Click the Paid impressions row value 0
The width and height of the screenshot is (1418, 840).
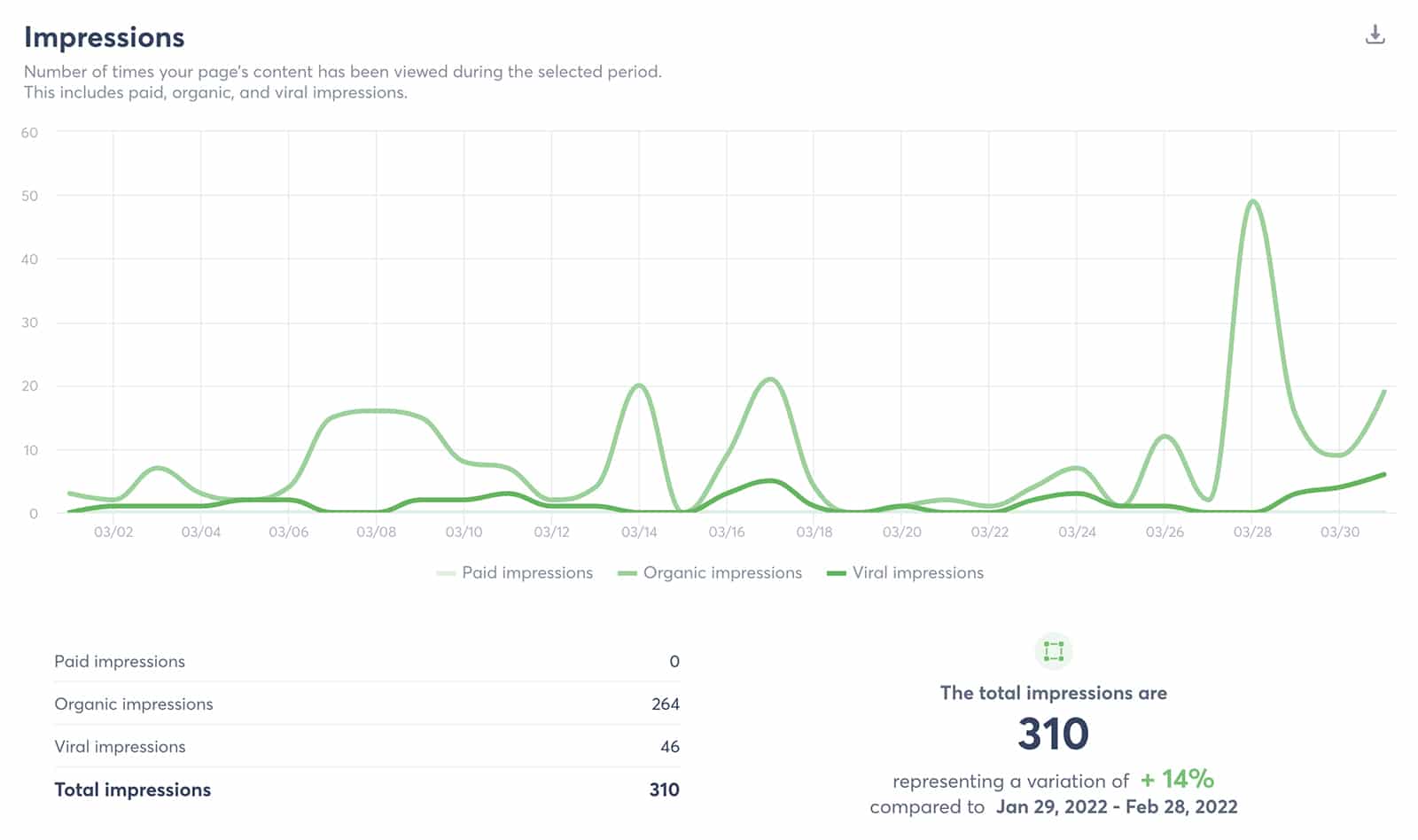[674, 661]
